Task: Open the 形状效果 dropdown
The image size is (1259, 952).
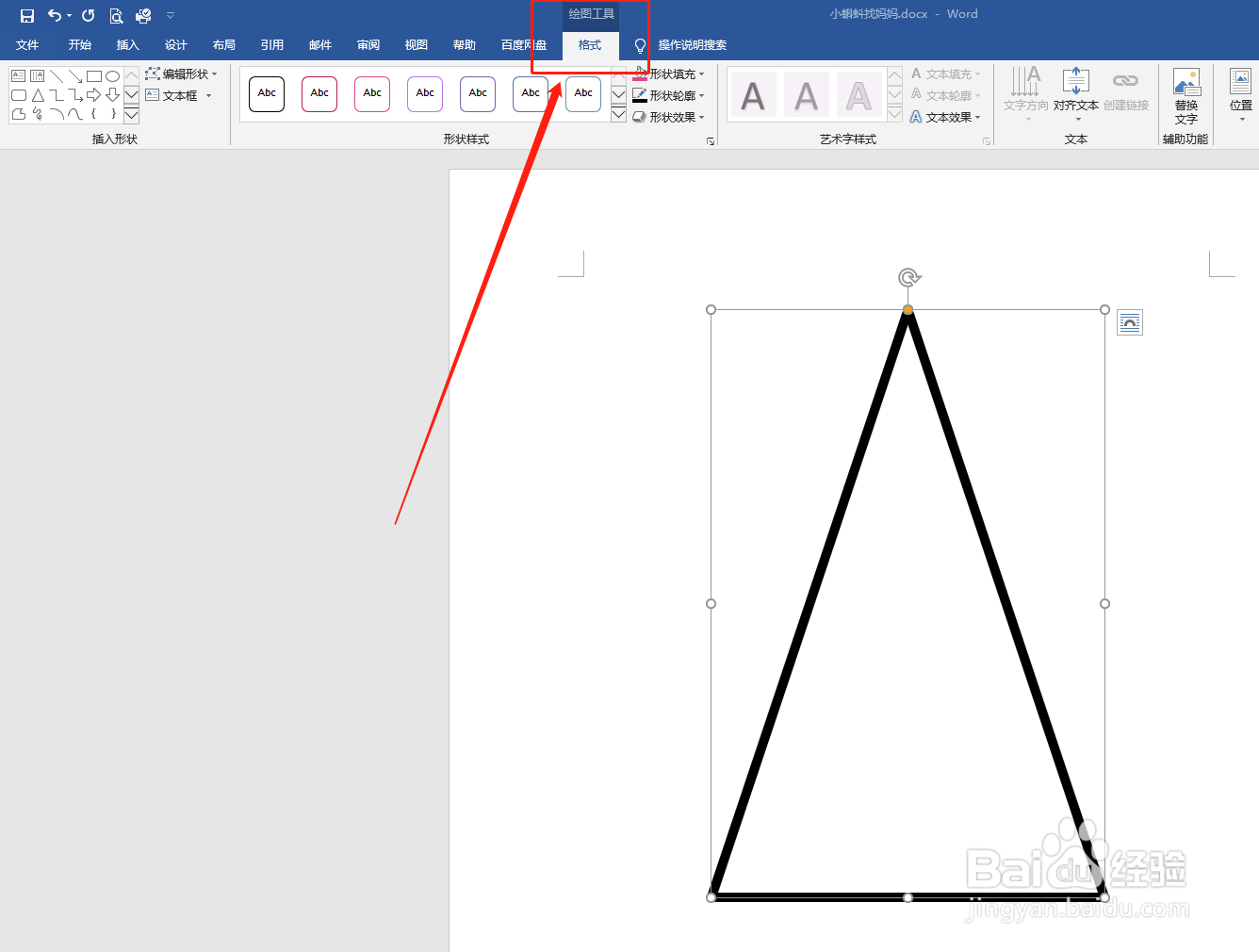Action: 668,117
